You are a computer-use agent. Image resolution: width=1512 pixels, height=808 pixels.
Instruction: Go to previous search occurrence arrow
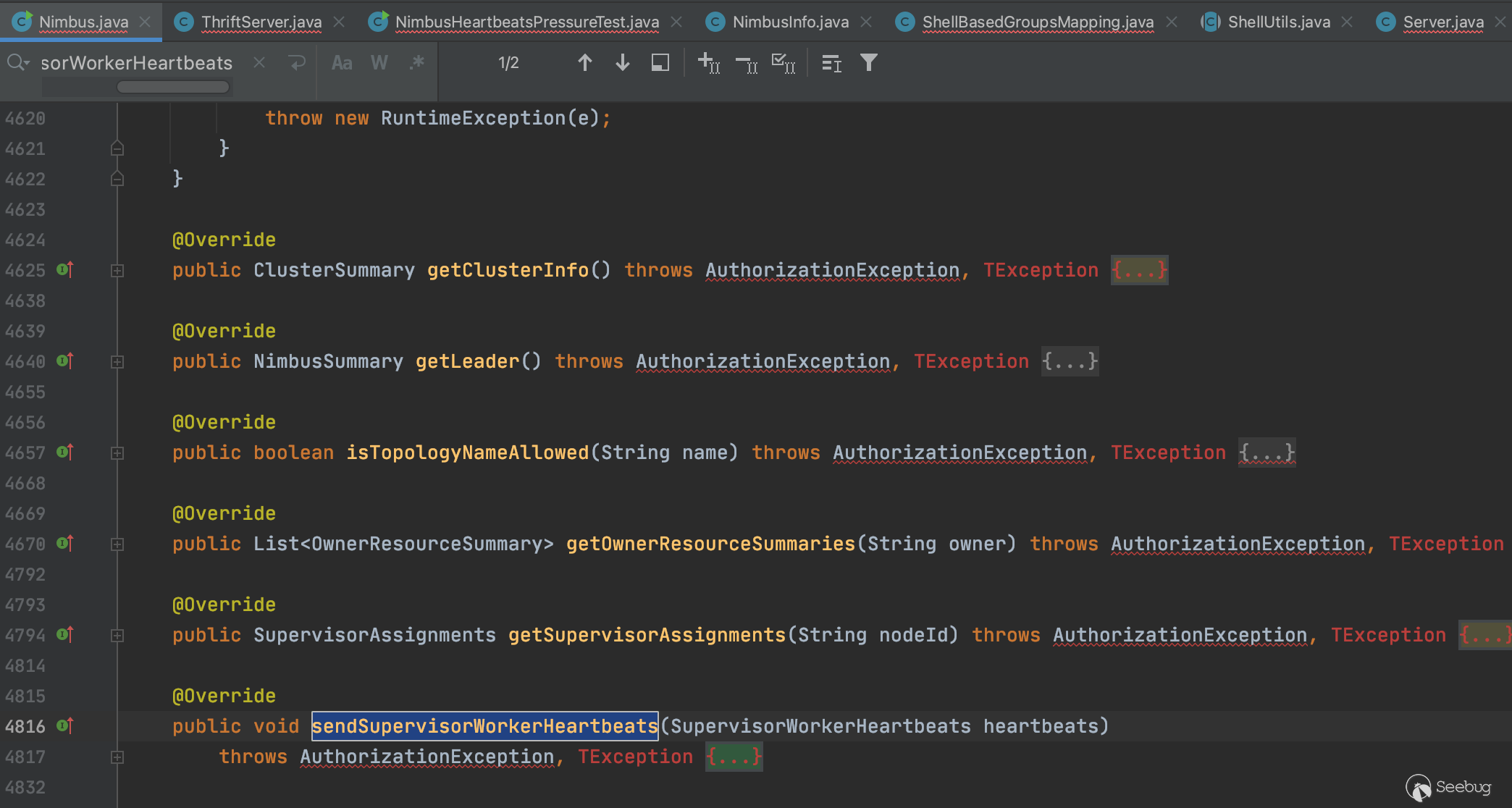pyautogui.click(x=584, y=63)
